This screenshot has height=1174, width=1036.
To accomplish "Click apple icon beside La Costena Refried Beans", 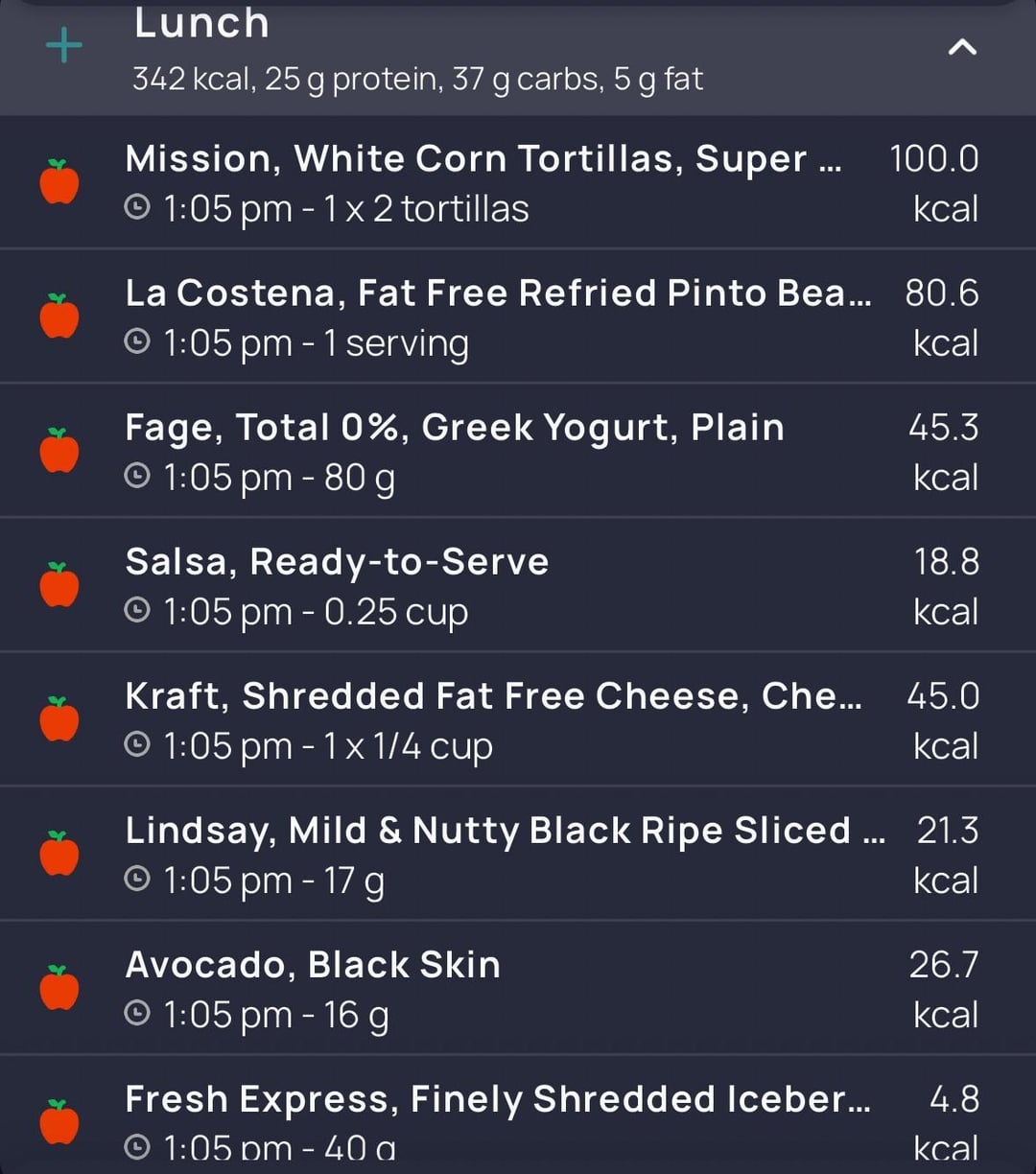I will [x=59, y=316].
